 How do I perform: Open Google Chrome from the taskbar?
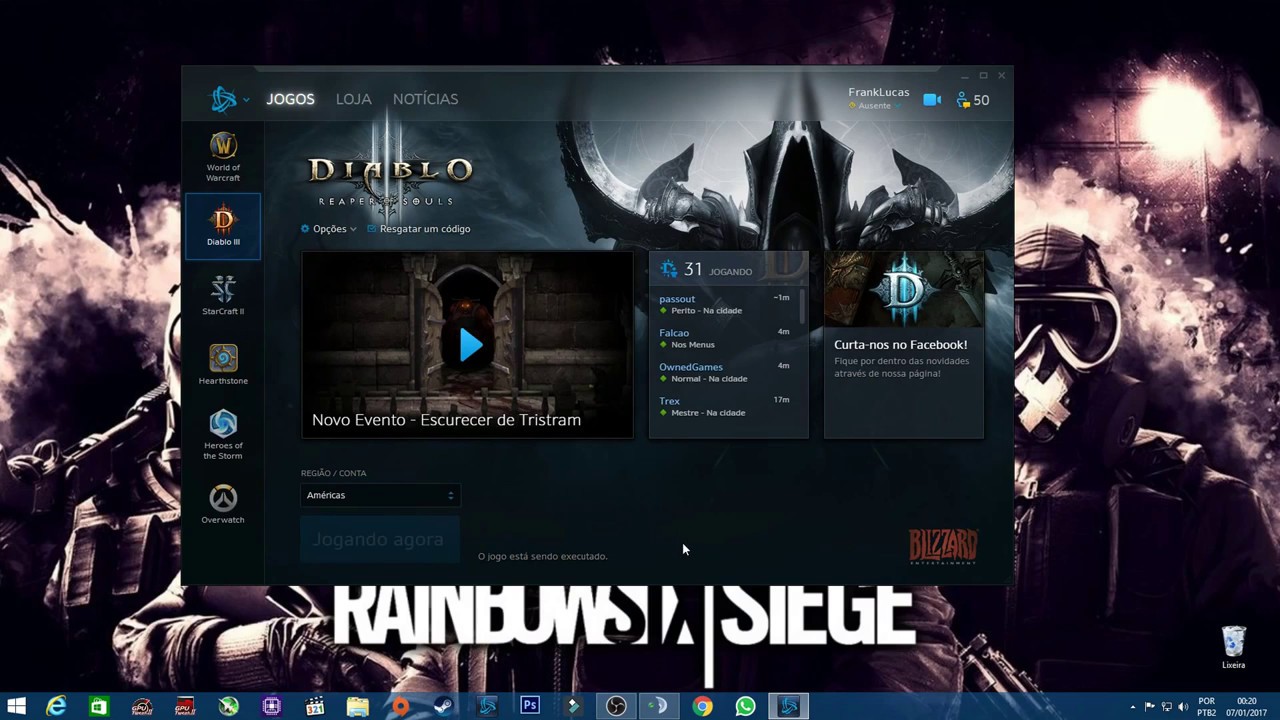(x=703, y=706)
